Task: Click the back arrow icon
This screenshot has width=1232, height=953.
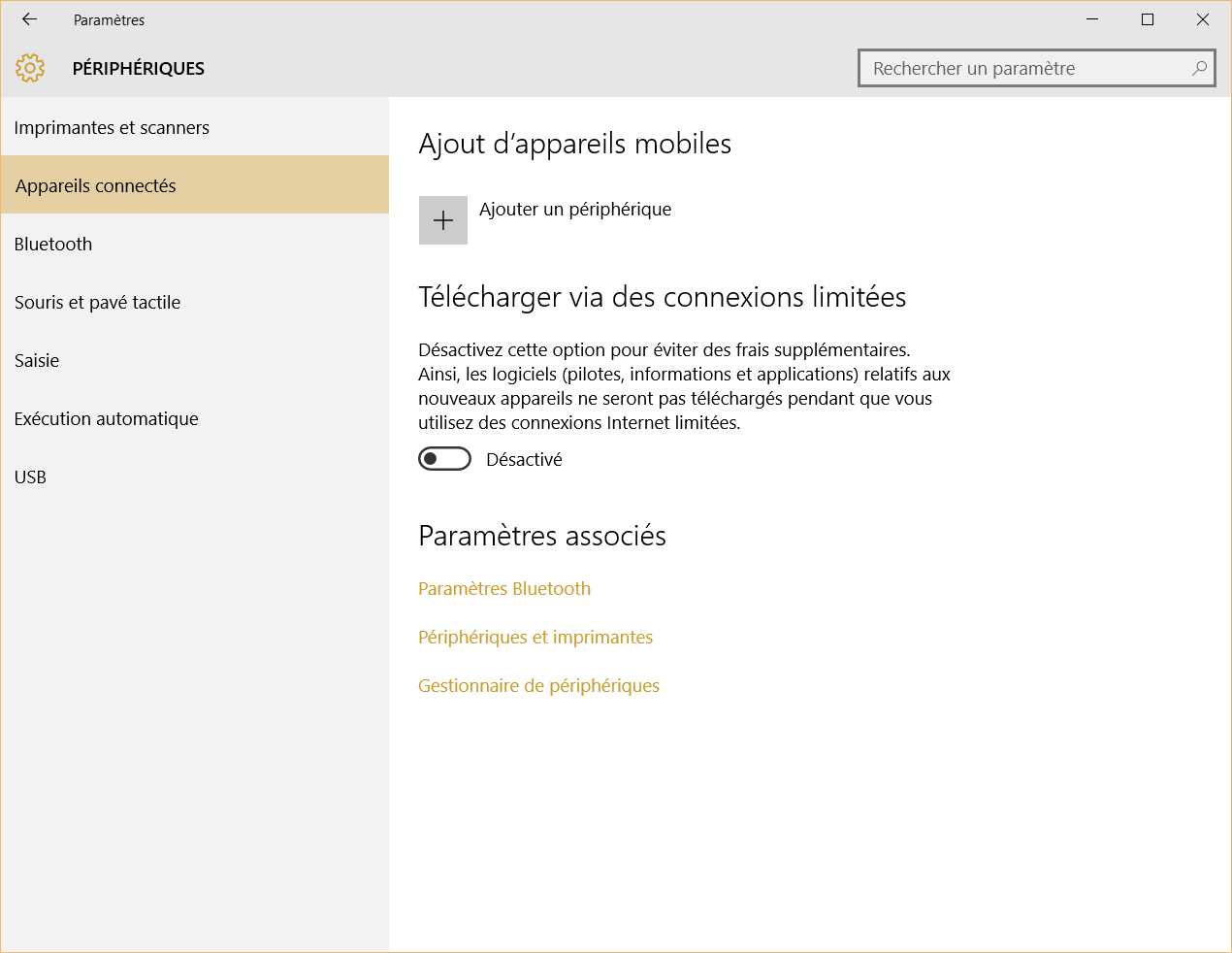Action: coord(29,19)
